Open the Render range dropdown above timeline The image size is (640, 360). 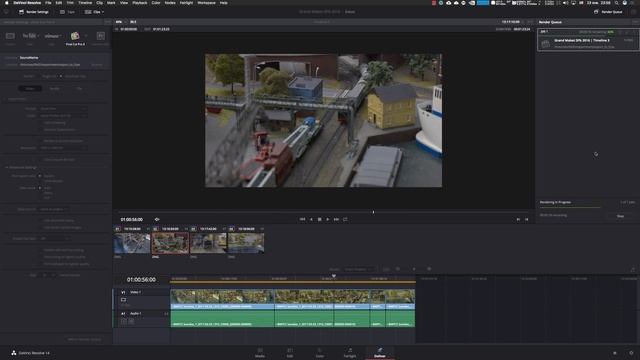(x=359, y=269)
